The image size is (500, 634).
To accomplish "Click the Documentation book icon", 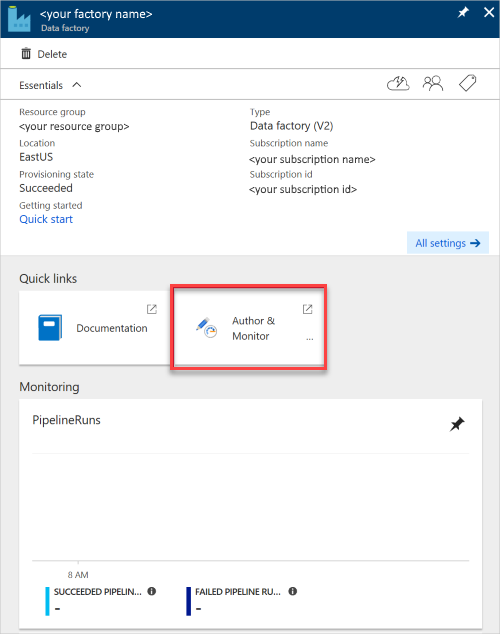I will [x=50, y=328].
